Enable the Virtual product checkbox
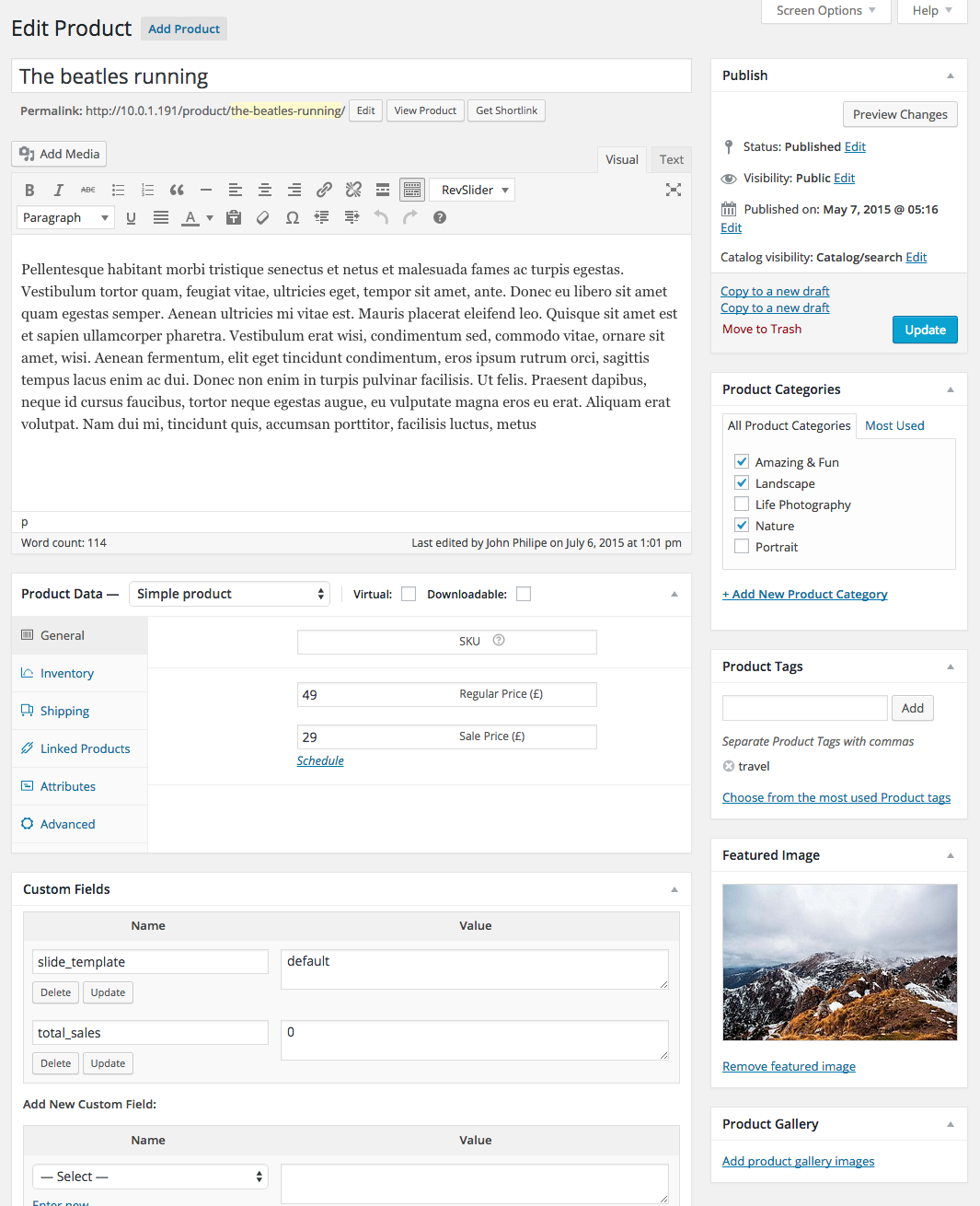 coord(409,595)
